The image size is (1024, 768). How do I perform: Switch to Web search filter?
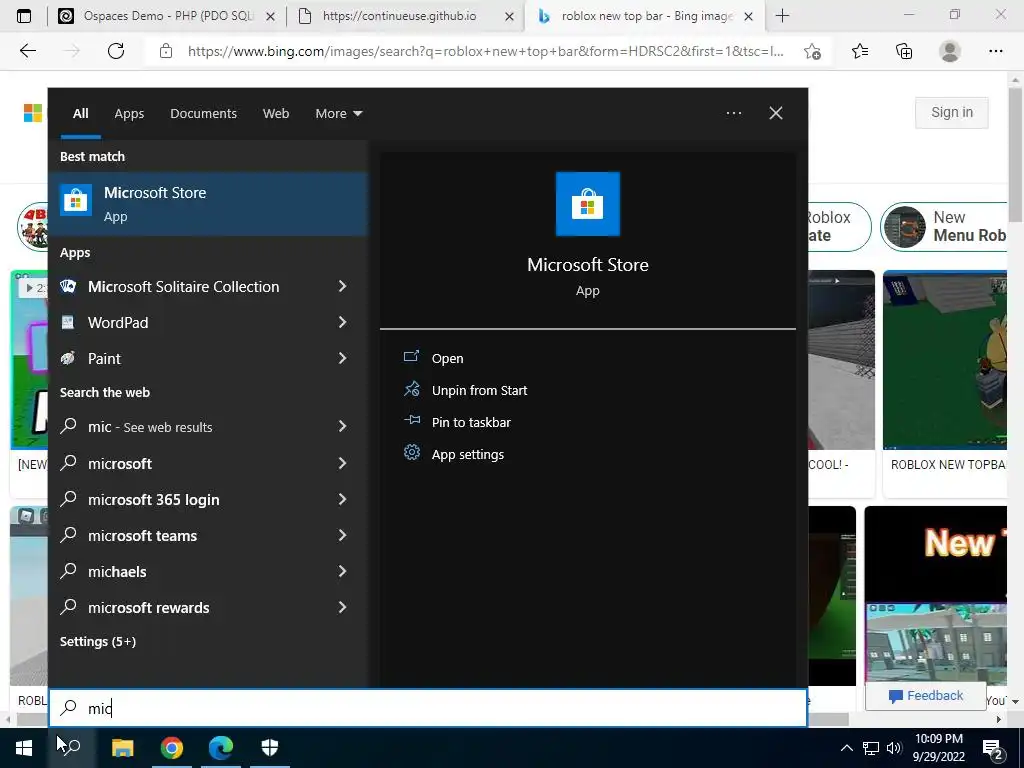[x=276, y=114]
